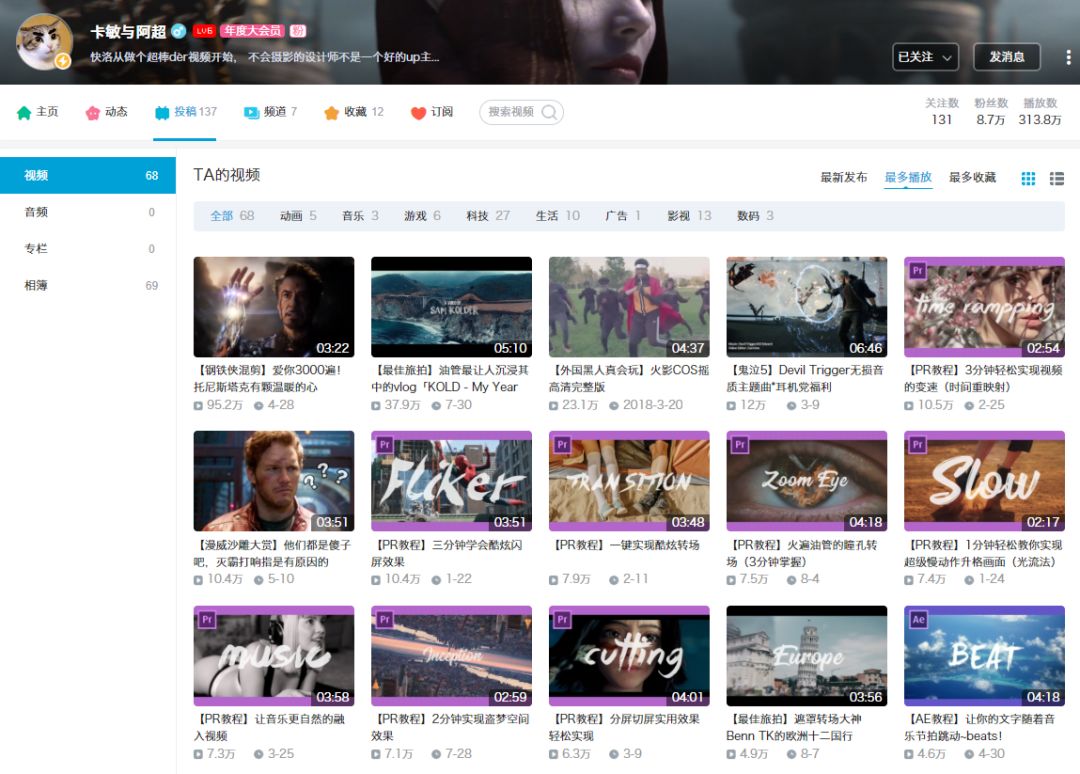Click the 发消息 send message button
Screen dimensions: 1080x774
click(x=1006, y=57)
